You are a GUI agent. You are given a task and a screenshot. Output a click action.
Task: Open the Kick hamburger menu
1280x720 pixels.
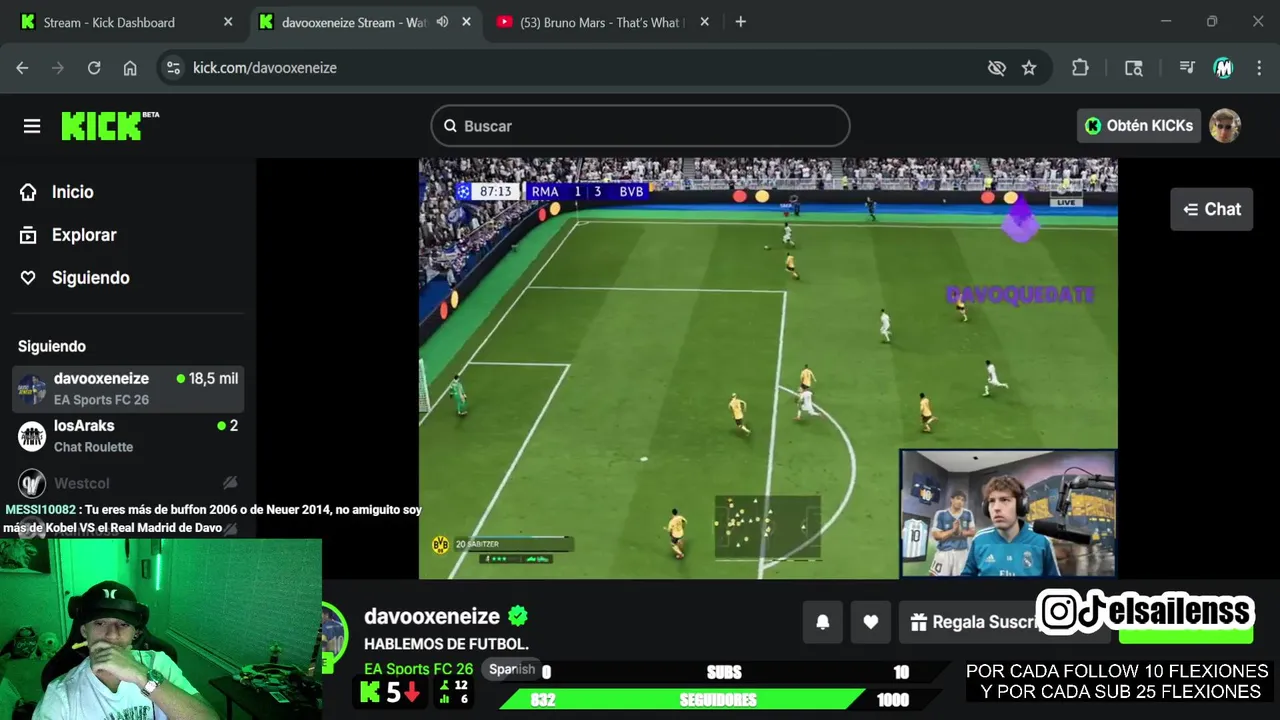click(x=32, y=126)
